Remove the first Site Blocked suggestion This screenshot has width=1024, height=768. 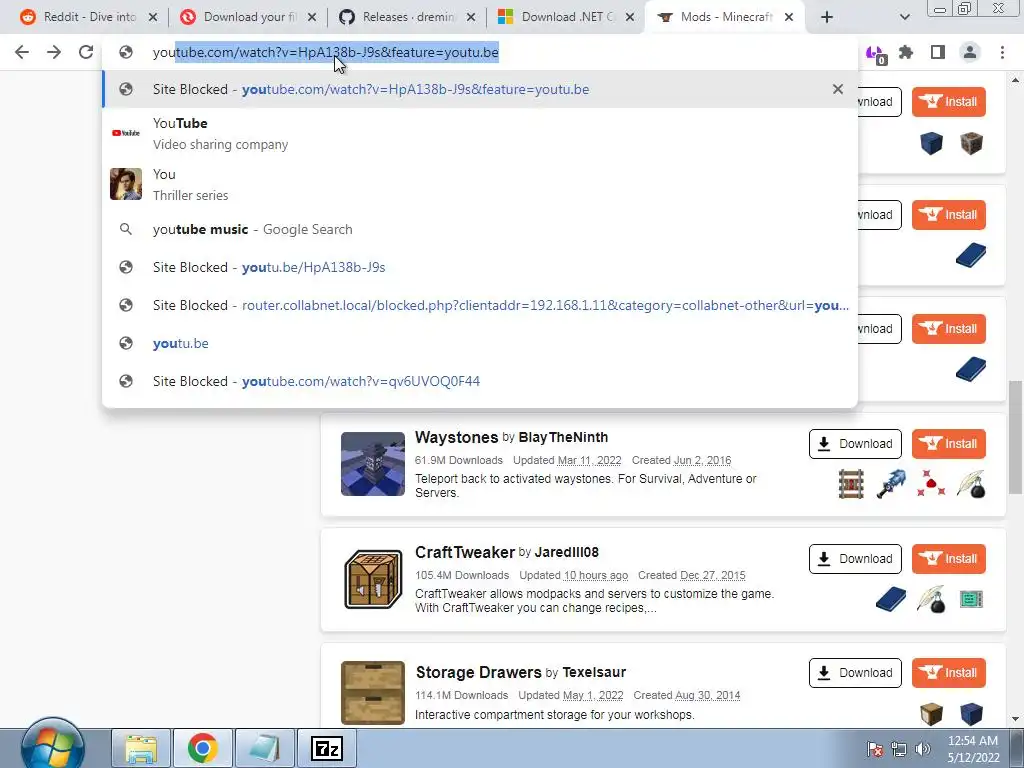point(838,89)
